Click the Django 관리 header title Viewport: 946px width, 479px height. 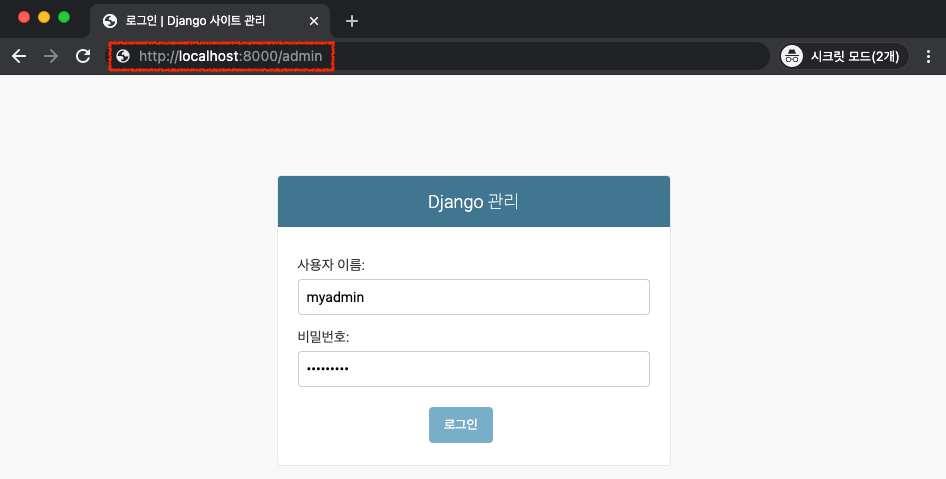click(x=473, y=201)
